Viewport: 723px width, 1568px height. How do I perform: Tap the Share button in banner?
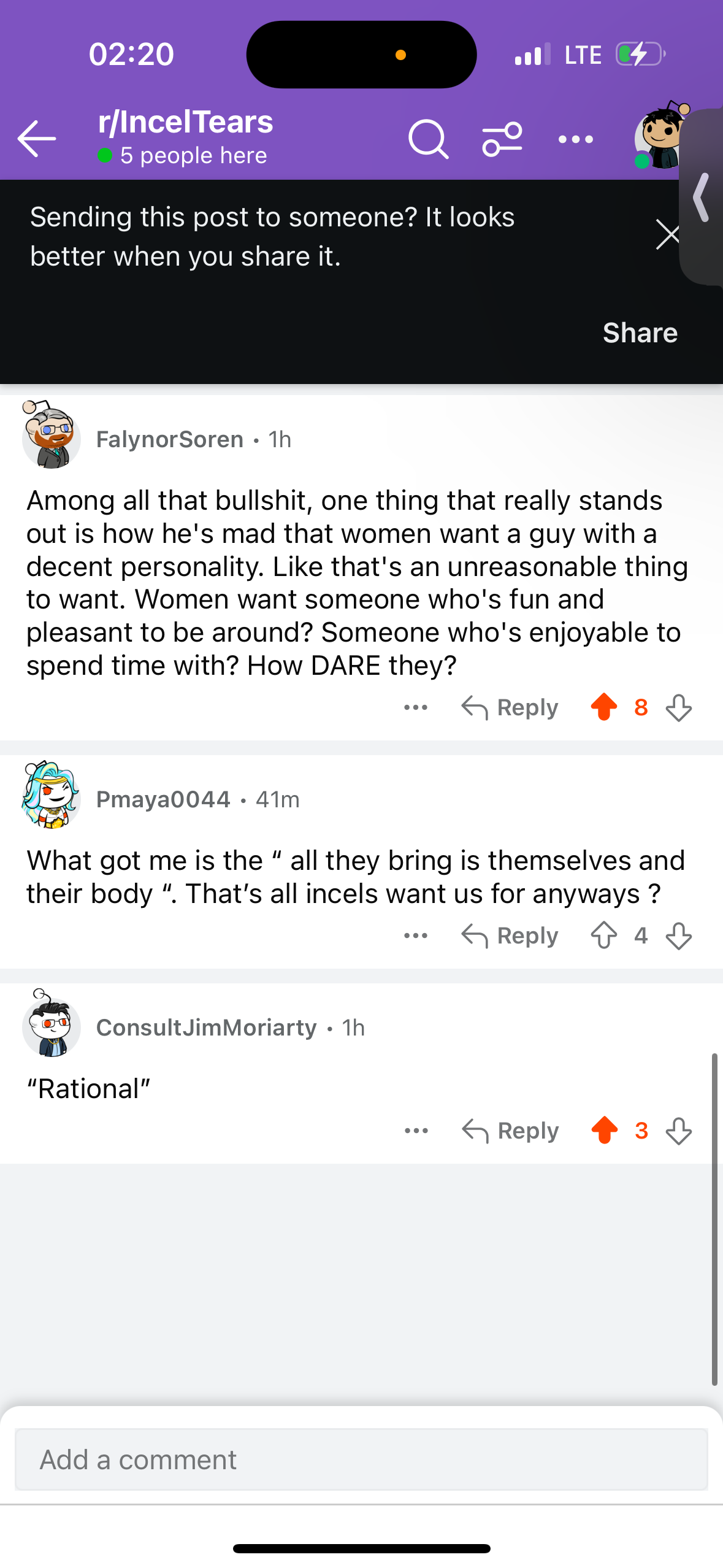point(640,332)
